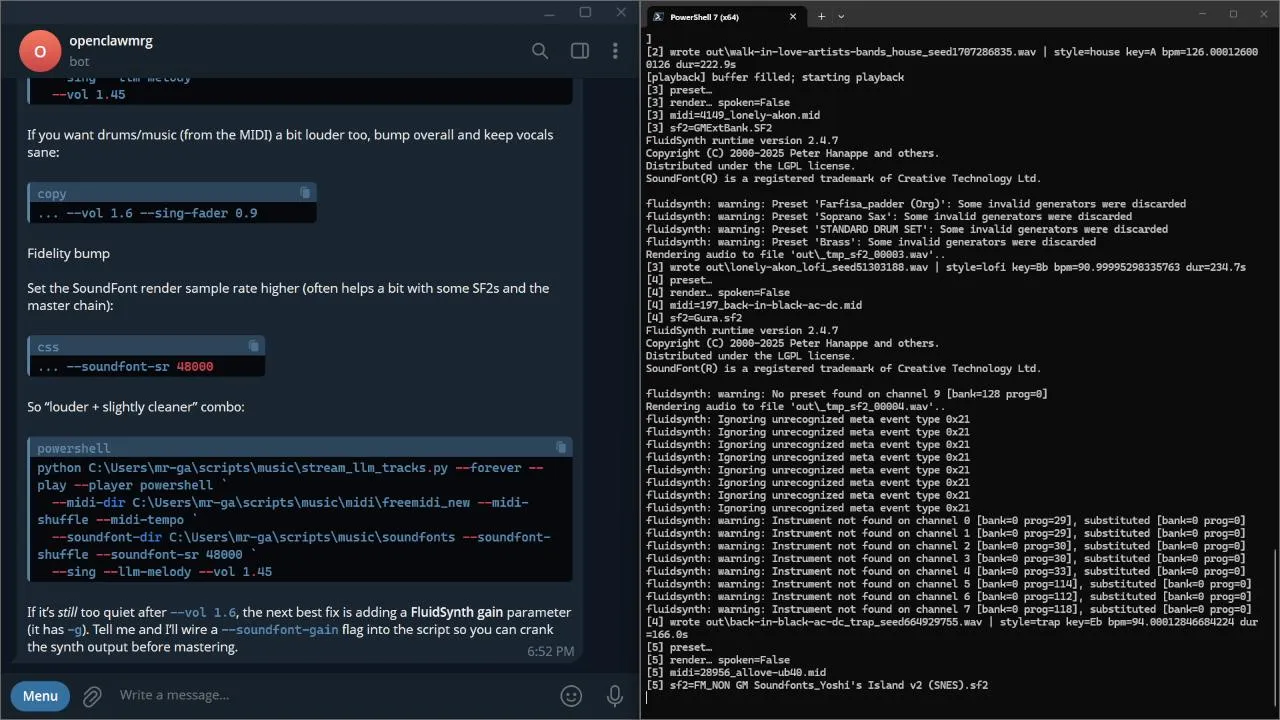Close the PowerShell 7 (x64) tab

(793, 16)
